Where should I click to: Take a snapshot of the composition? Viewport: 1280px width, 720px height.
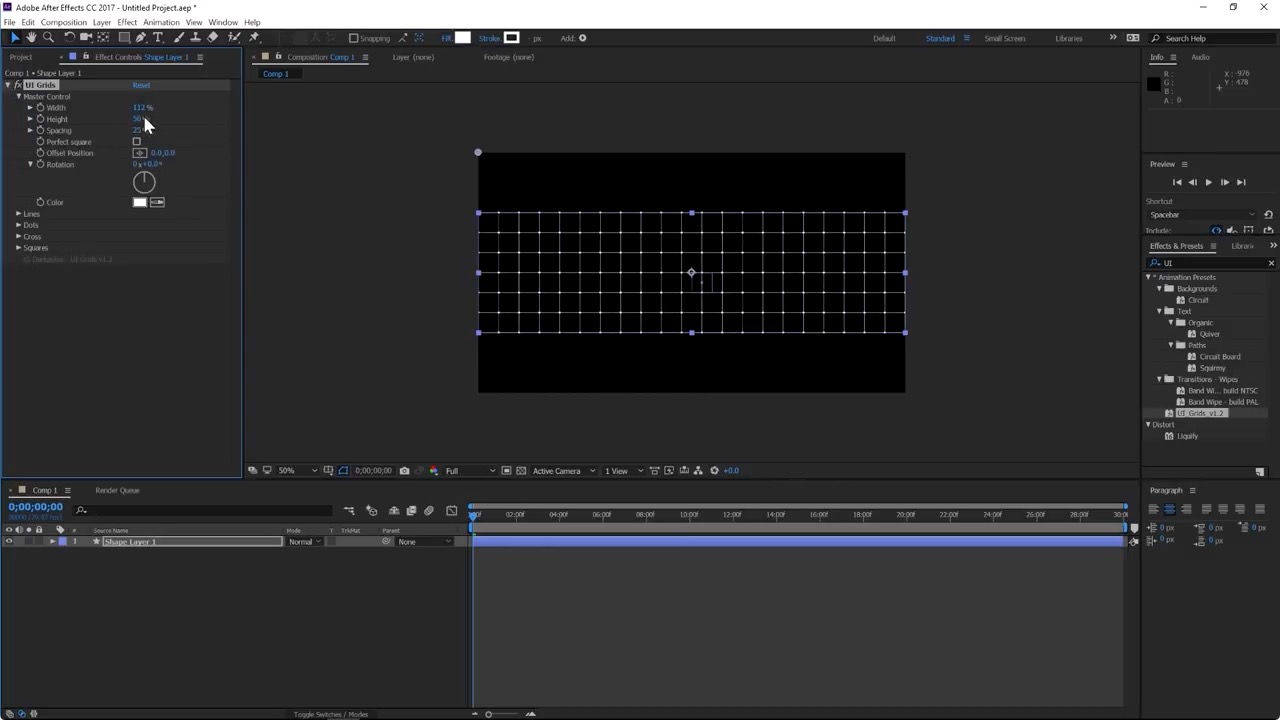click(404, 470)
